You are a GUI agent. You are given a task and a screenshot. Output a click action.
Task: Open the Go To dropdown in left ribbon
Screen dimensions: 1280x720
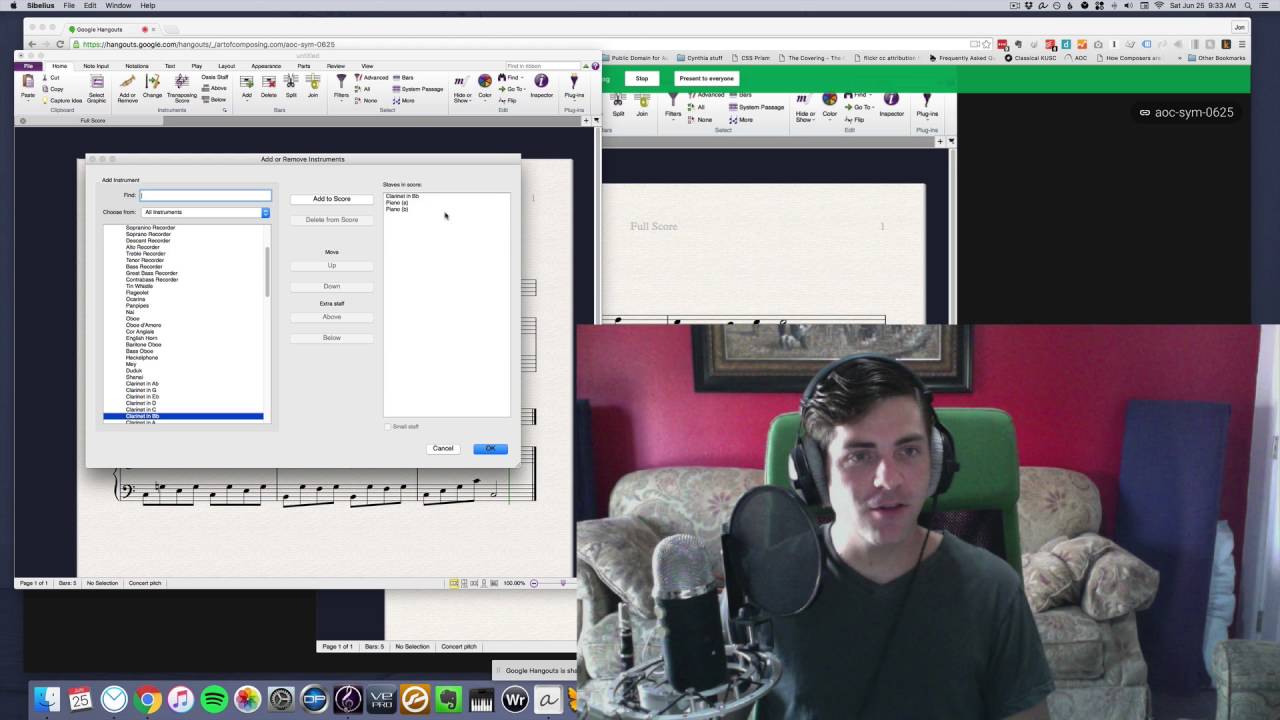coord(511,89)
